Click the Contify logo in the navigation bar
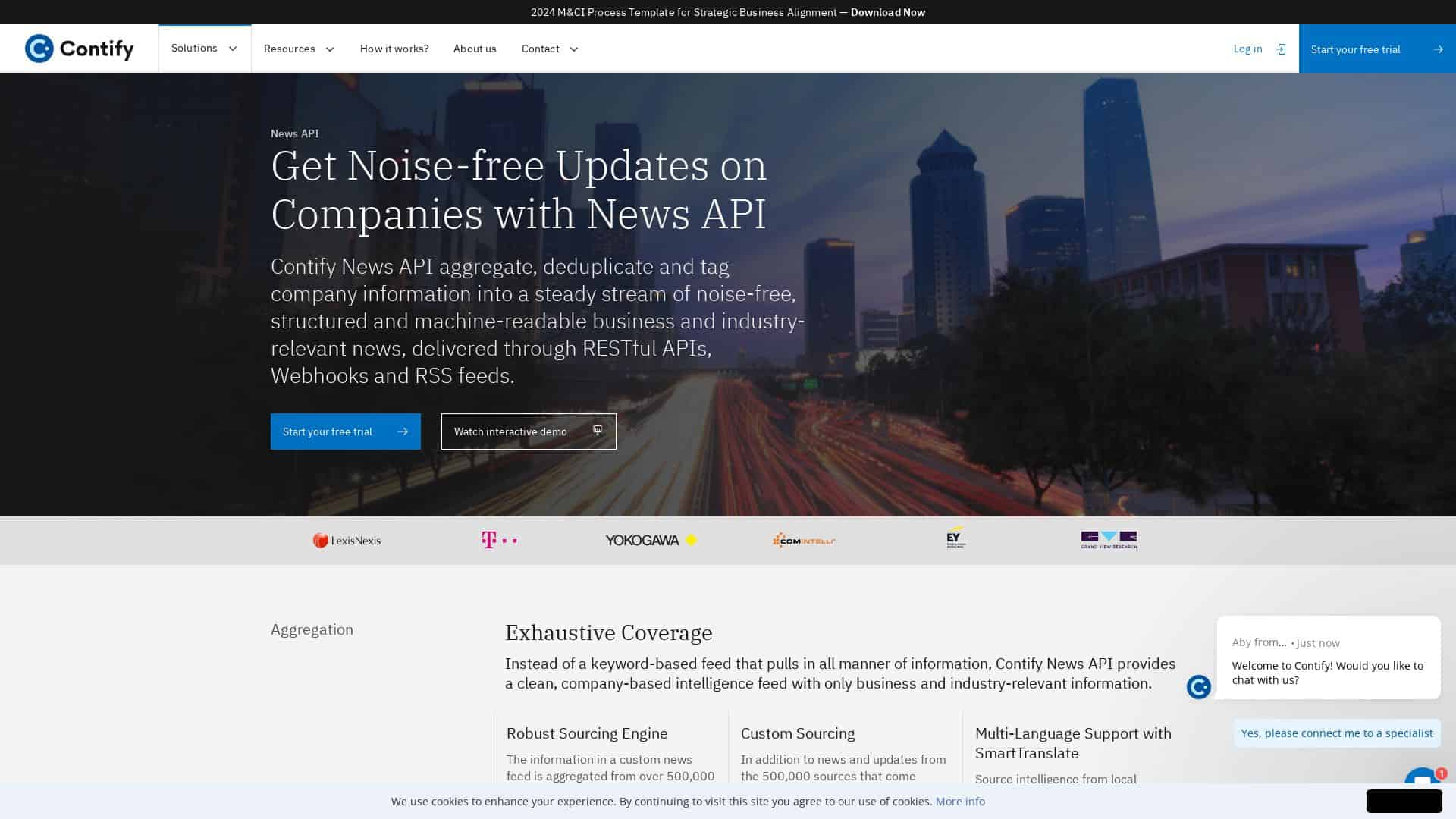Screen dimensions: 1456x819 [x=80, y=48]
